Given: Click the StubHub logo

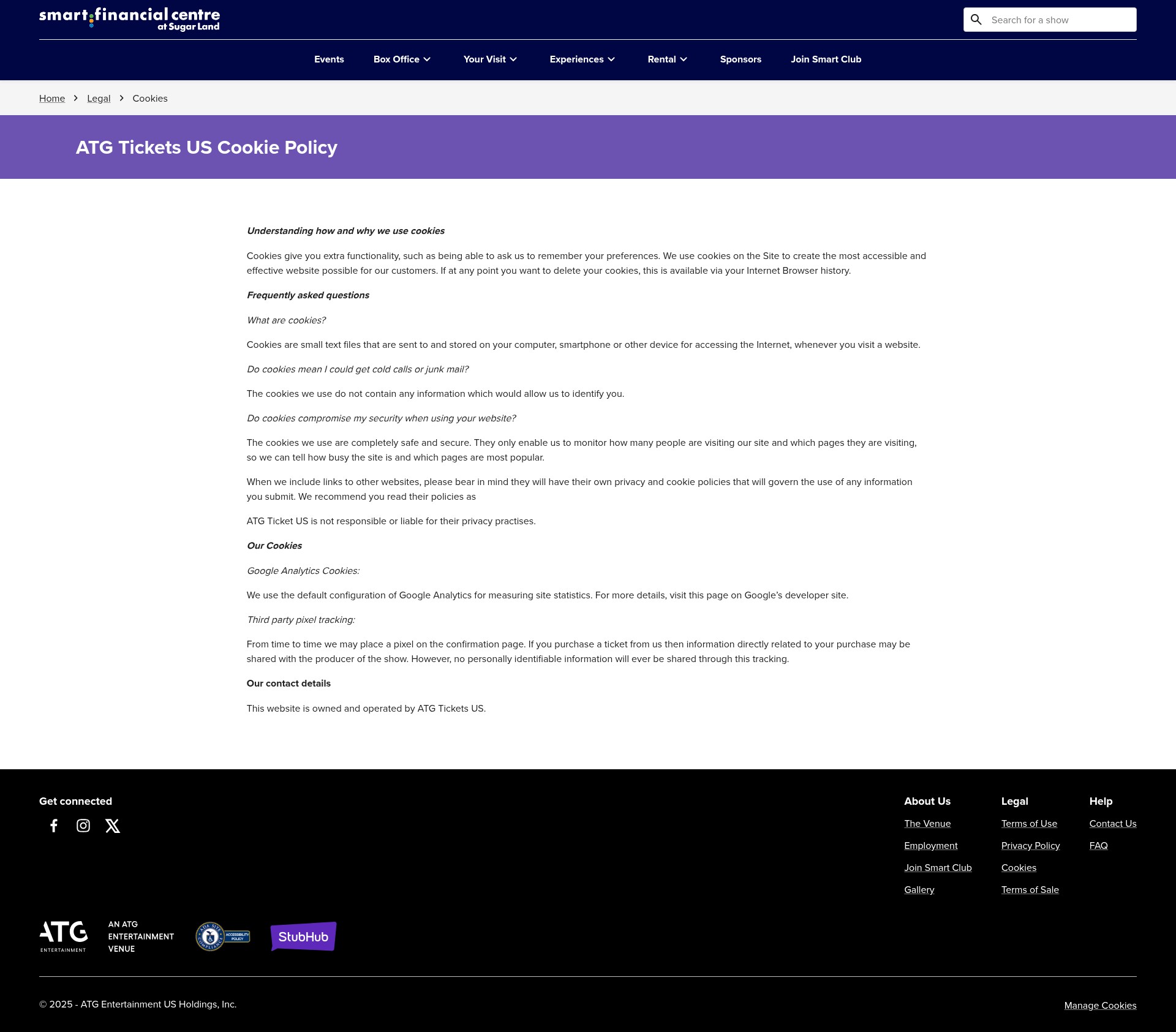Looking at the screenshot, I should point(304,936).
